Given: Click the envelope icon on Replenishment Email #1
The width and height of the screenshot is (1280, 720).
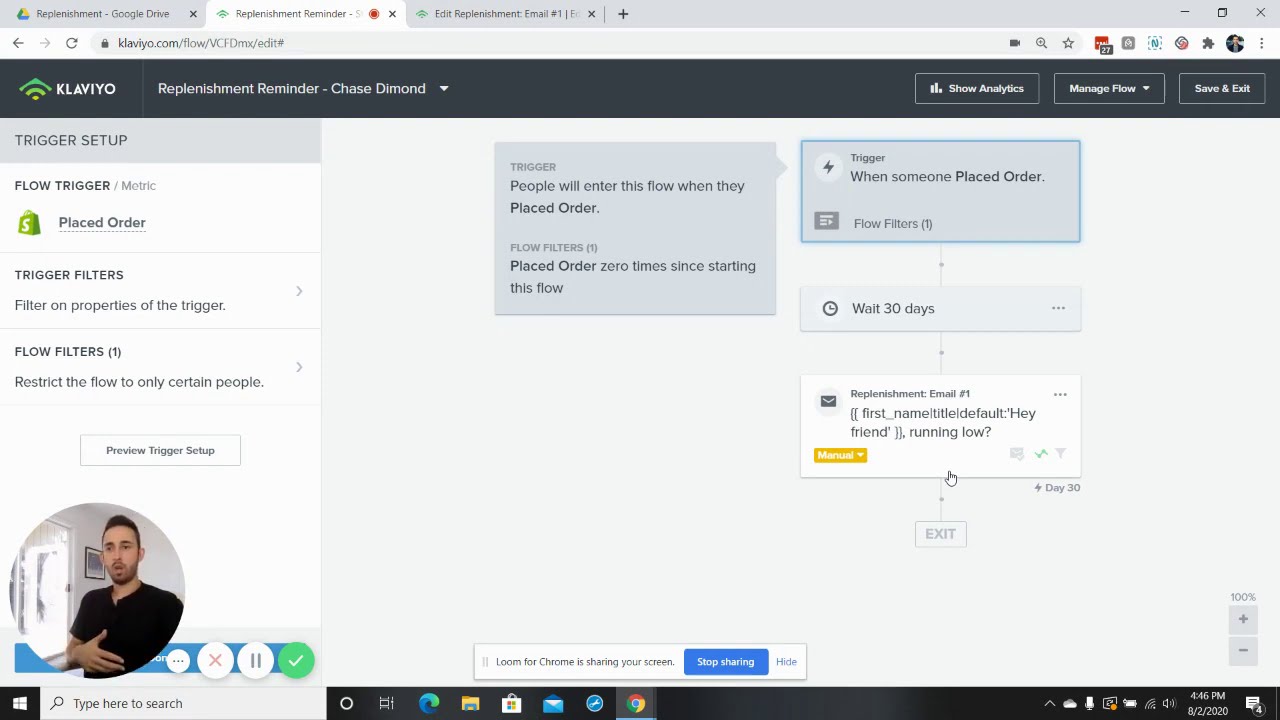Looking at the screenshot, I should (828, 401).
